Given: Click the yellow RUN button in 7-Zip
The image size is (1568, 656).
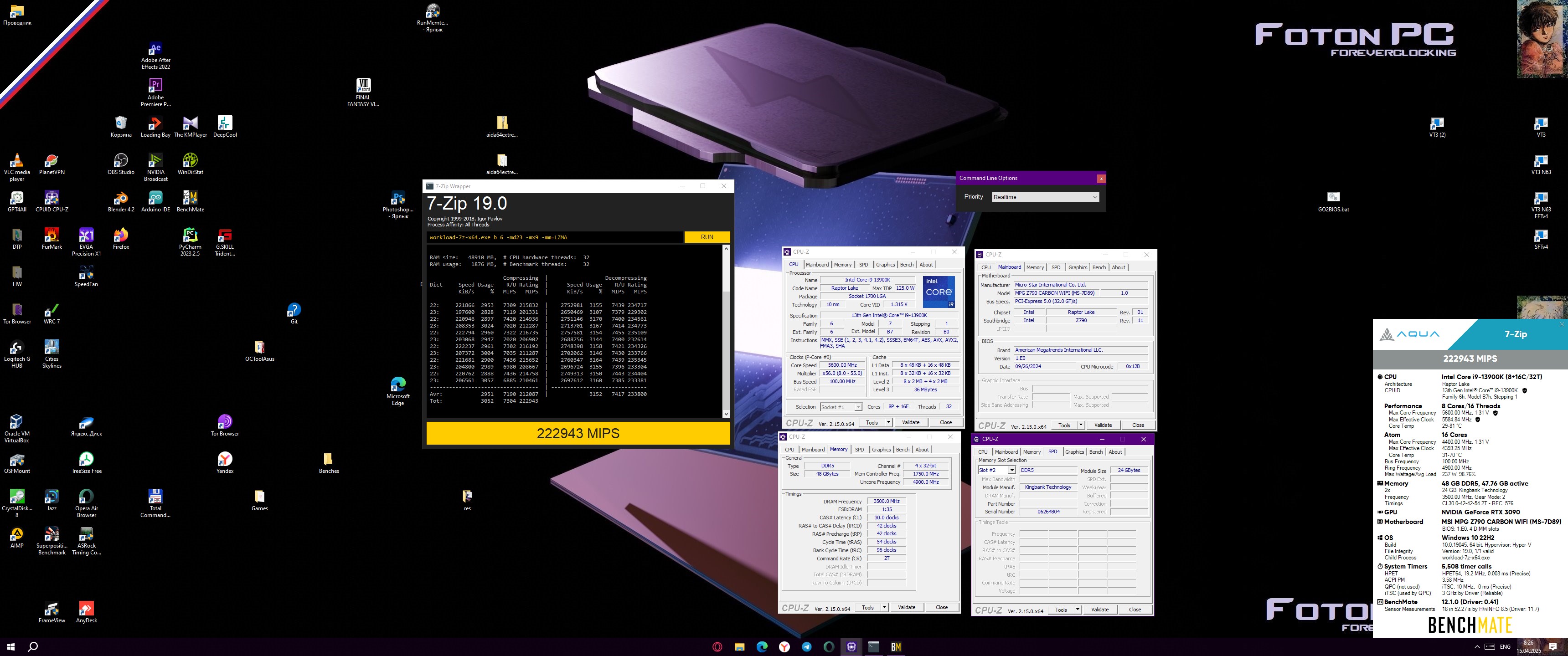Looking at the screenshot, I should pyautogui.click(x=707, y=237).
